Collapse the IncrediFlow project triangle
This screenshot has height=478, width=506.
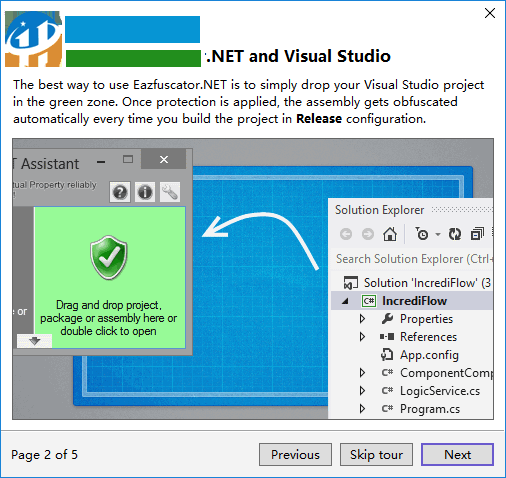tap(345, 301)
